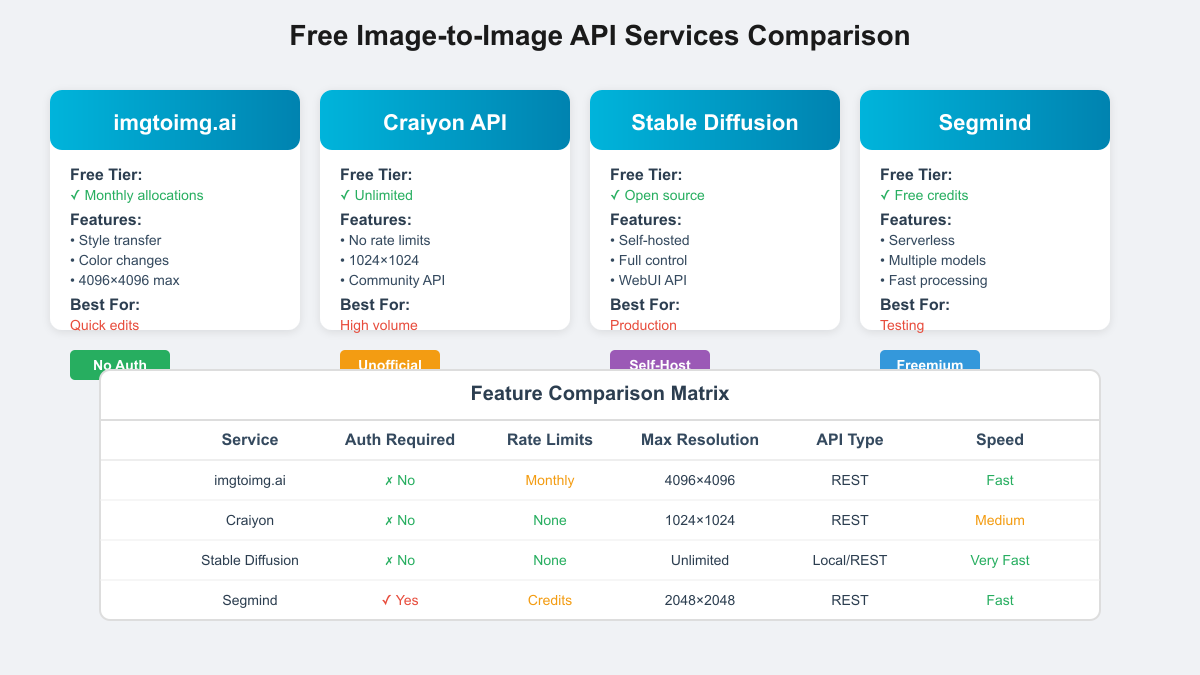Click '1024×1024' in the Craiyon API card
The width and height of the screenshot is (1200, 675).
pos(379,260)
